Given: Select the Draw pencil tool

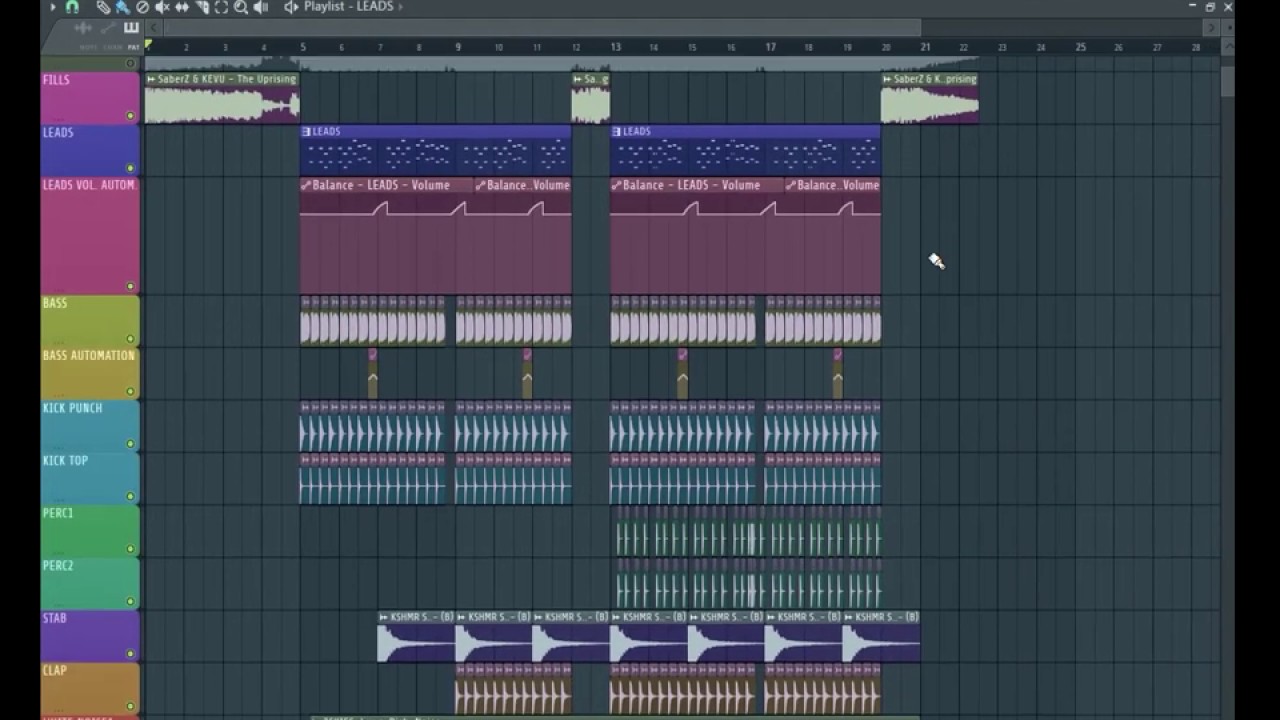Looking at the screenshot, I should (103, 7).
